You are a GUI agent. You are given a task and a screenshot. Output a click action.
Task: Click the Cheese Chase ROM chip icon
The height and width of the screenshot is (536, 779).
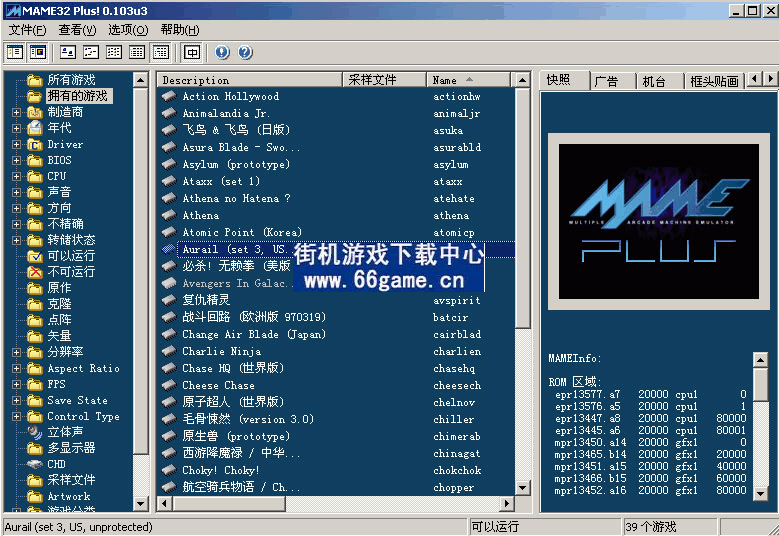pyautogui.click(x=169, y=385)
